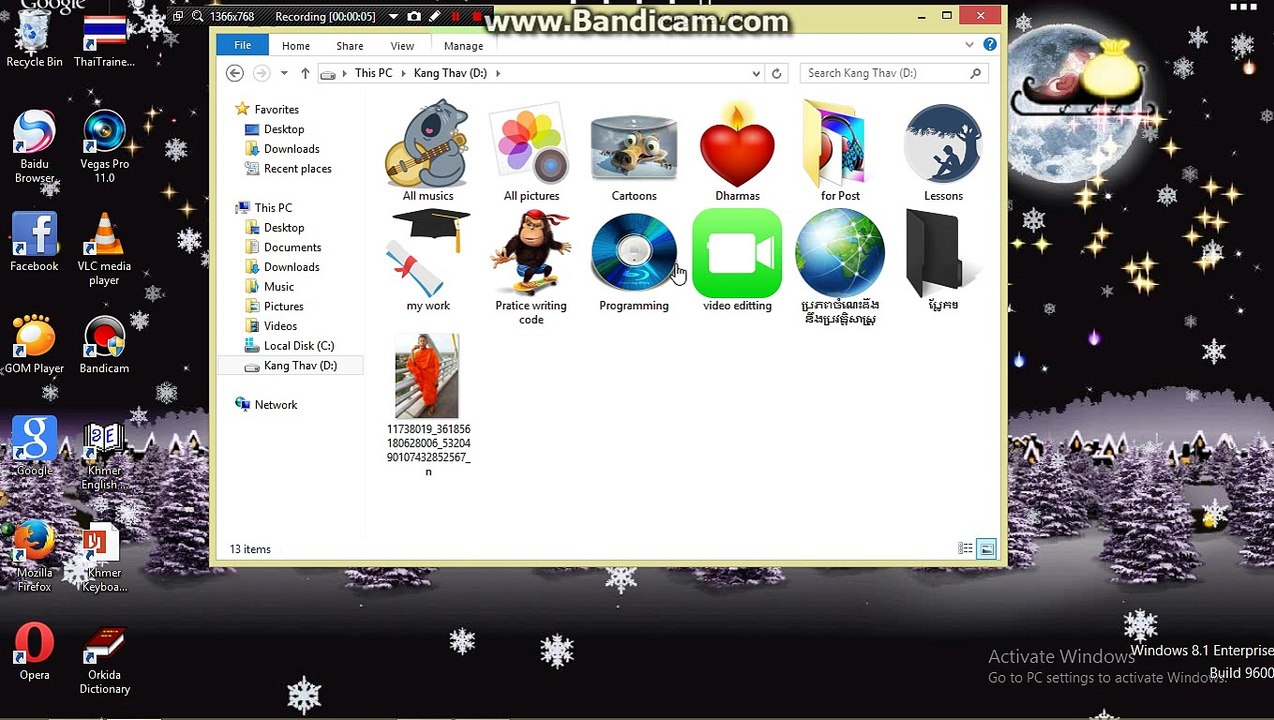Viewport: 1274px width, 720px height.
Task: Open Khmer English dictionary shortcut
Action: pos(104,455)
